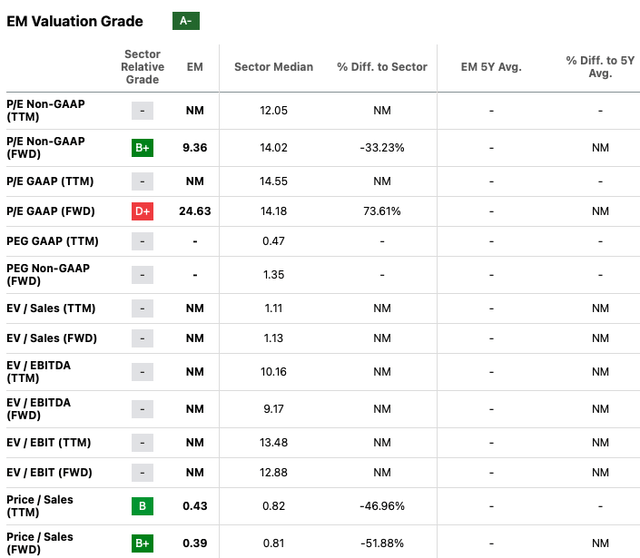The image size is (640, 558).
Task: Click the B+ grade for P/E Non-GAAP (FWD)
Action: click(143, 148)
